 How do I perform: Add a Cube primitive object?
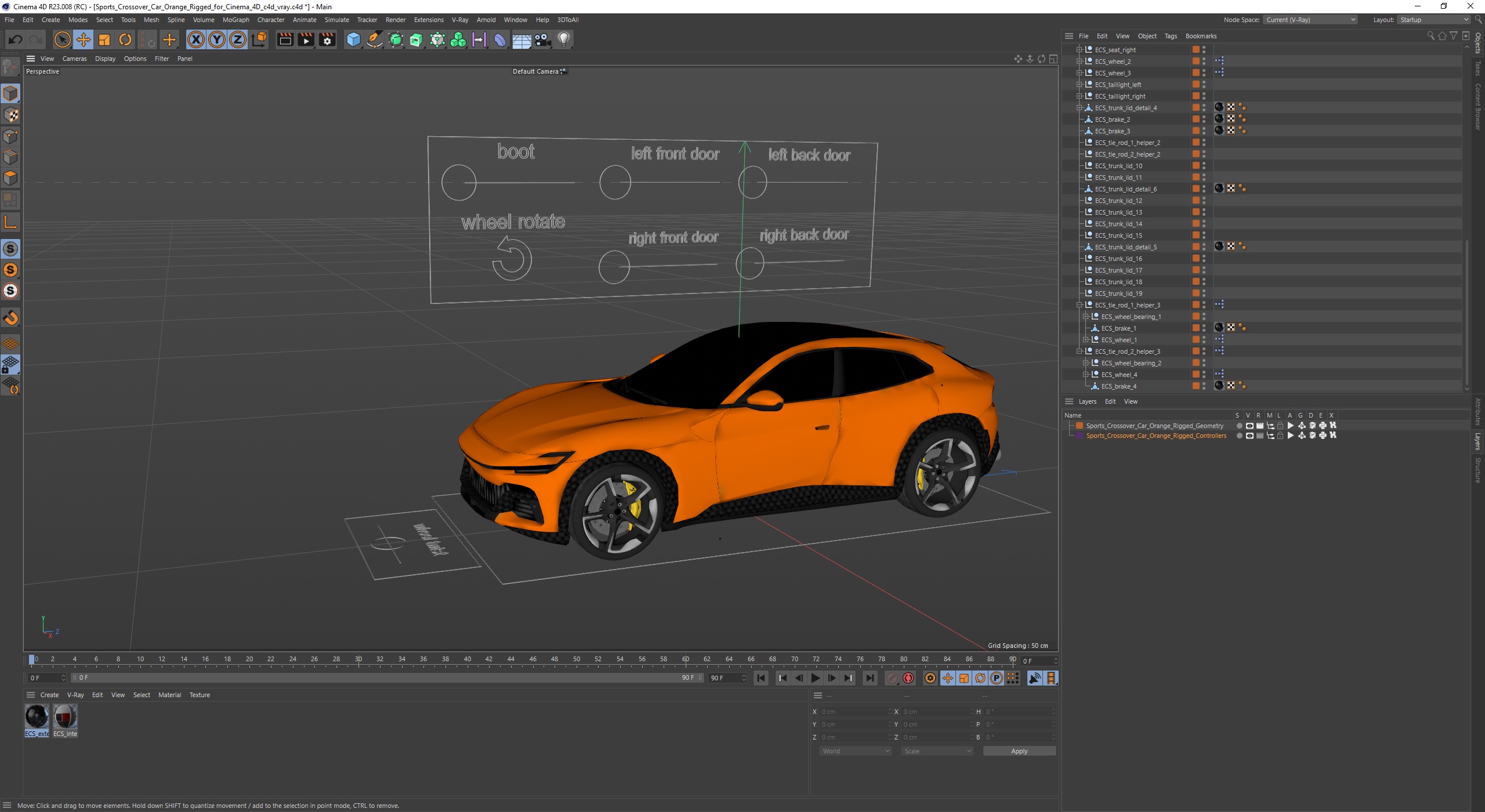(x=353, y=39)
